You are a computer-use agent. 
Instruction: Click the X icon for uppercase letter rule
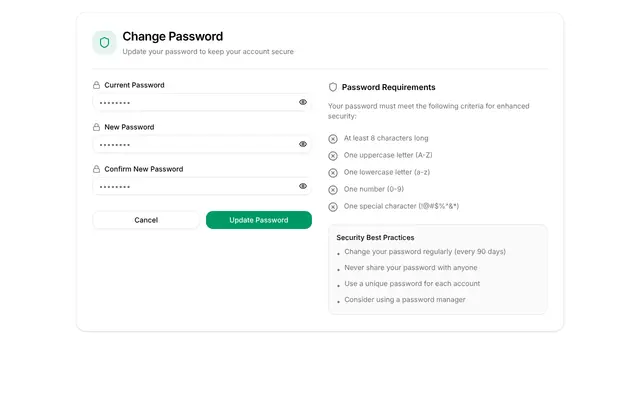tap(333, 156)
